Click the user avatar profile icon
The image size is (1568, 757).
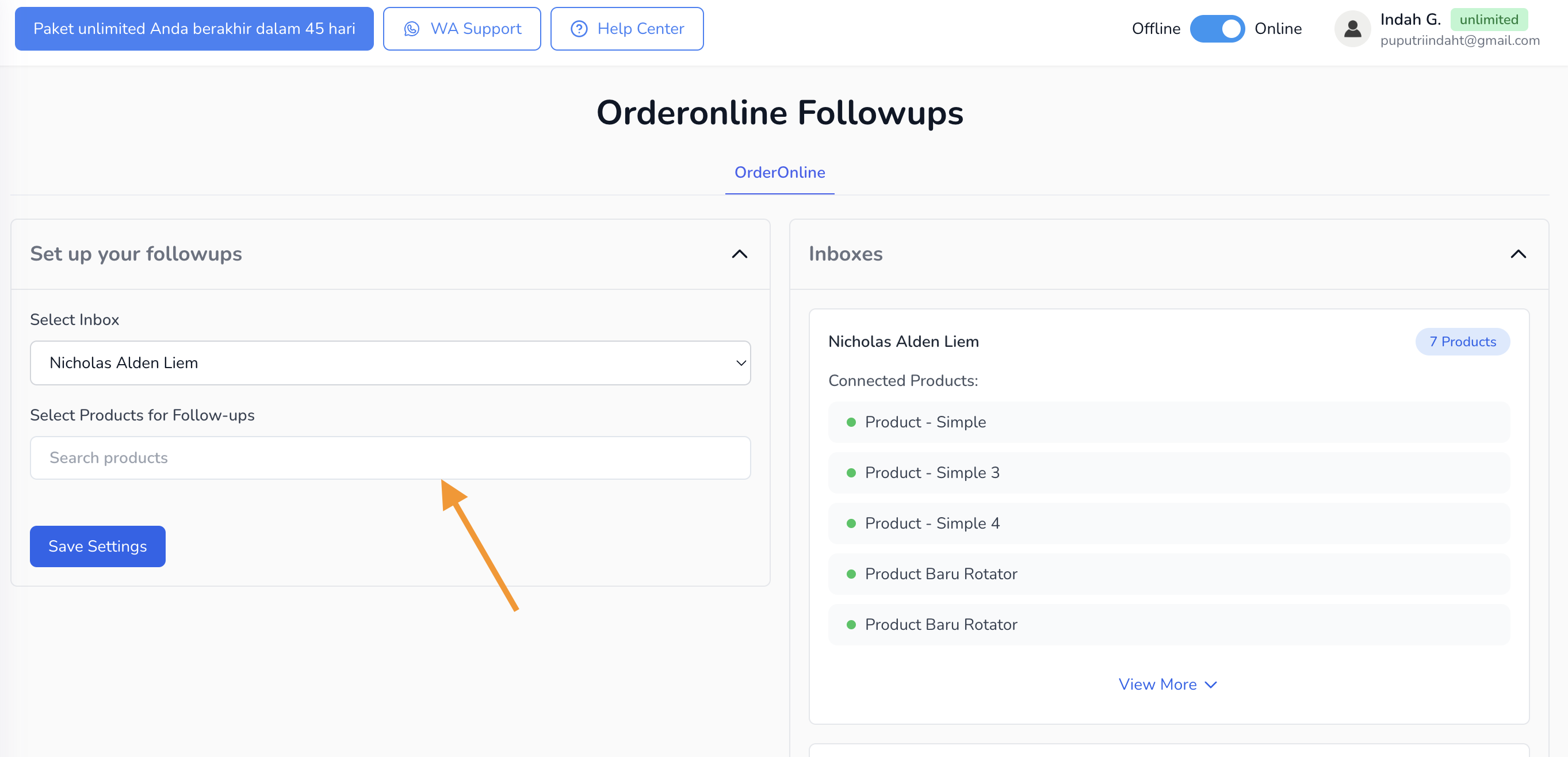1352,29
